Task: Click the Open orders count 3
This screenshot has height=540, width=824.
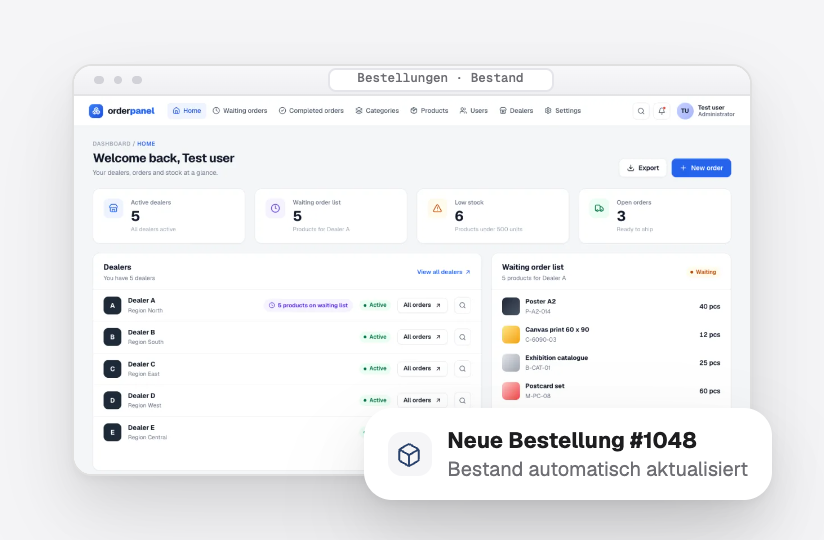Action: 621,216
